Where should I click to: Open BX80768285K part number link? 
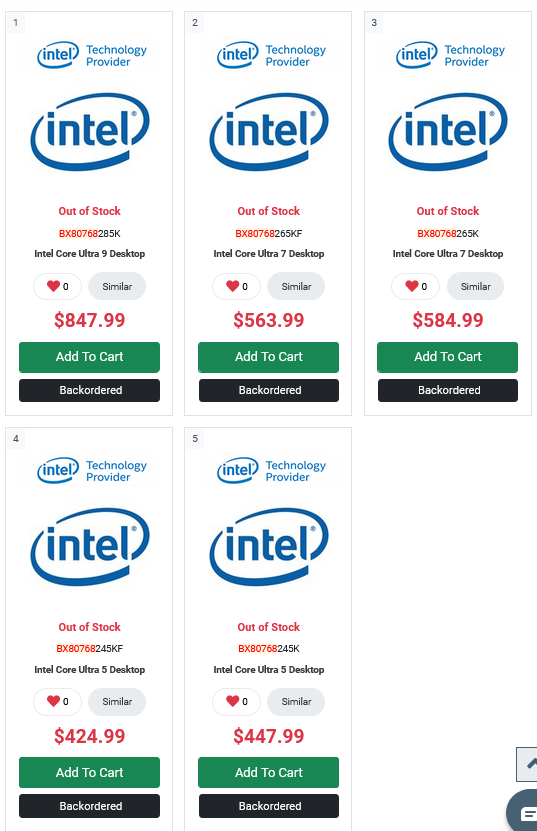(x=90, y=233)
